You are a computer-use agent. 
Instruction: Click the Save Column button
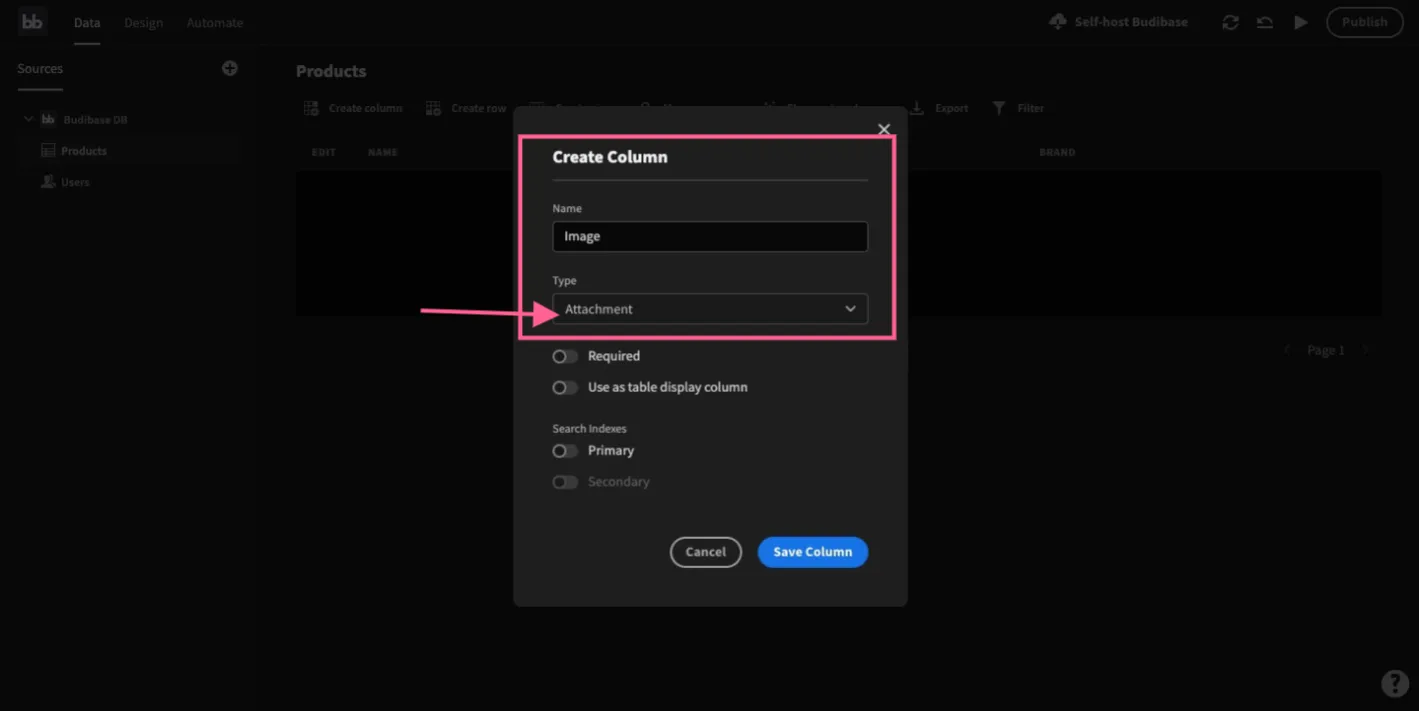click(813, 552)
